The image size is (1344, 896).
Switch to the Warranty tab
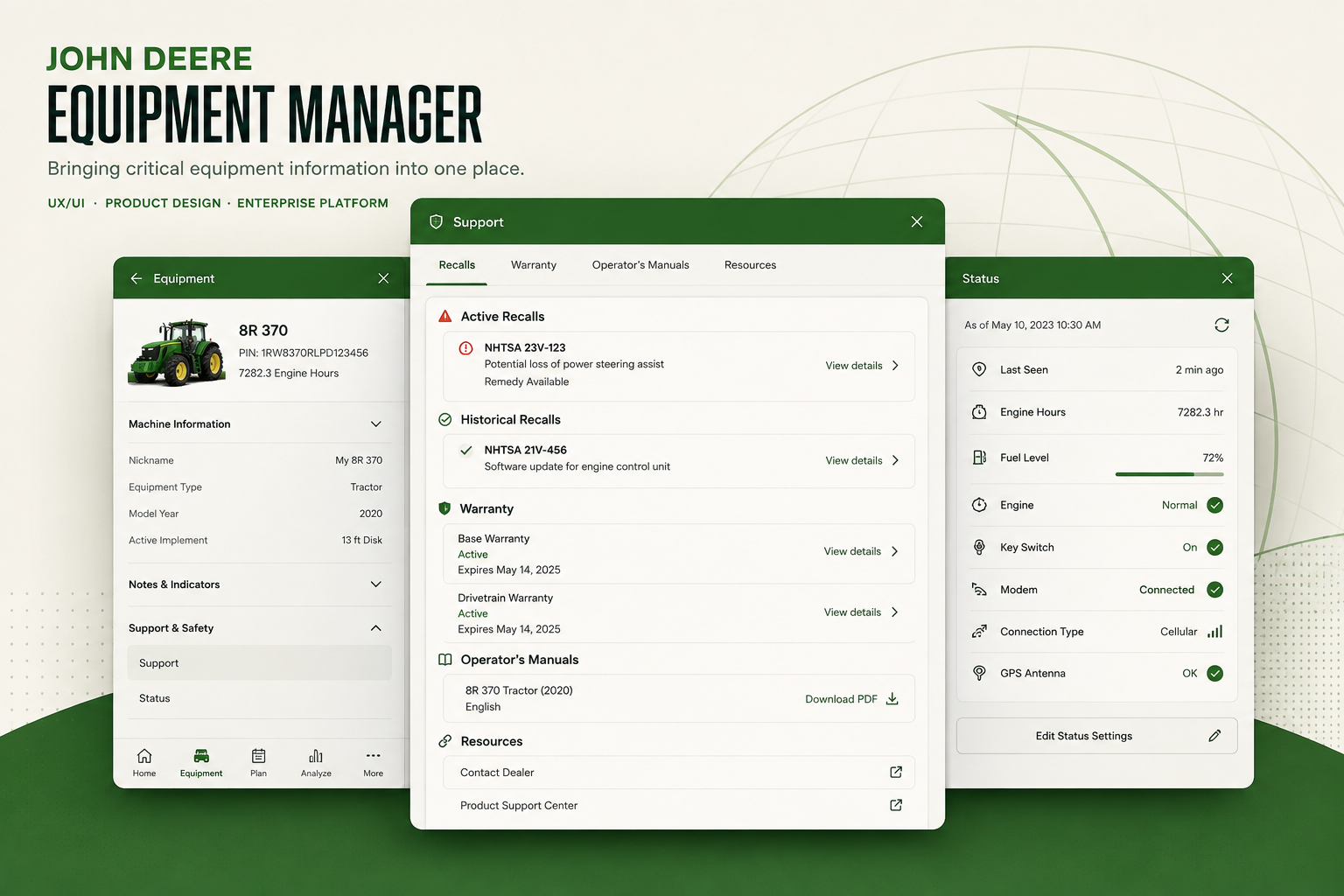534,265
